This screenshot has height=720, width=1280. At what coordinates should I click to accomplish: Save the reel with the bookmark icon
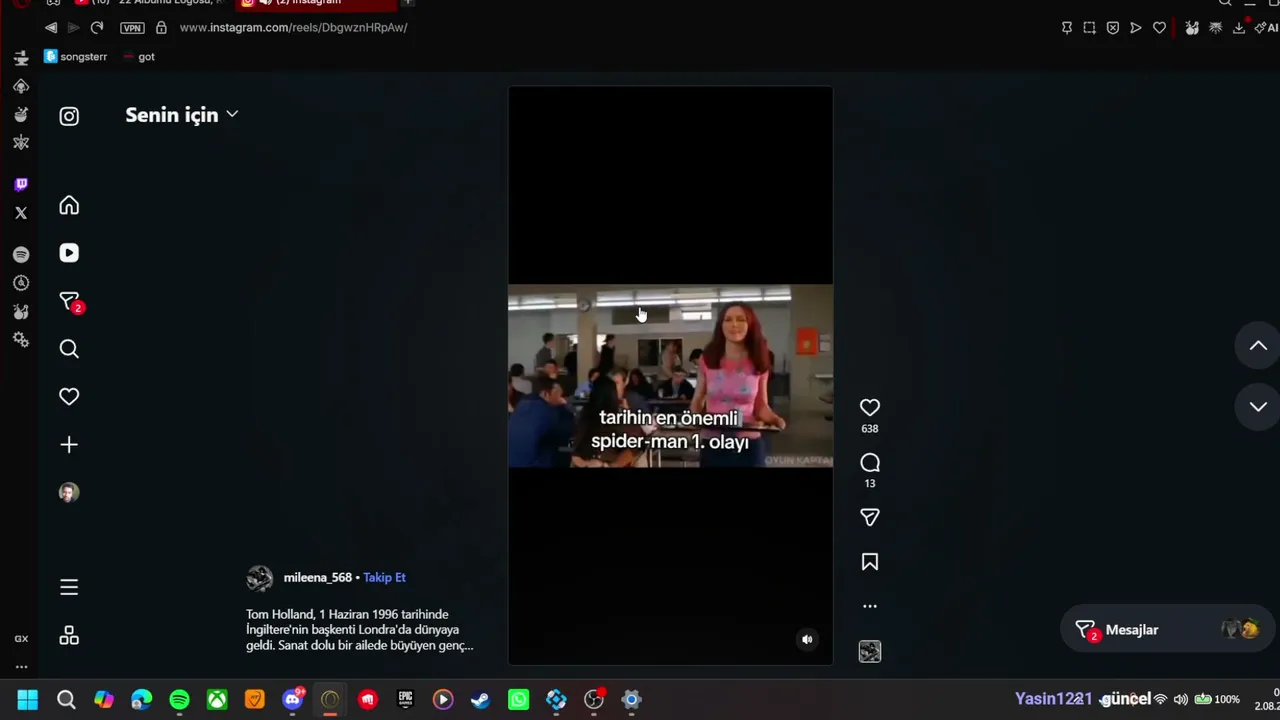pos(870,562)
